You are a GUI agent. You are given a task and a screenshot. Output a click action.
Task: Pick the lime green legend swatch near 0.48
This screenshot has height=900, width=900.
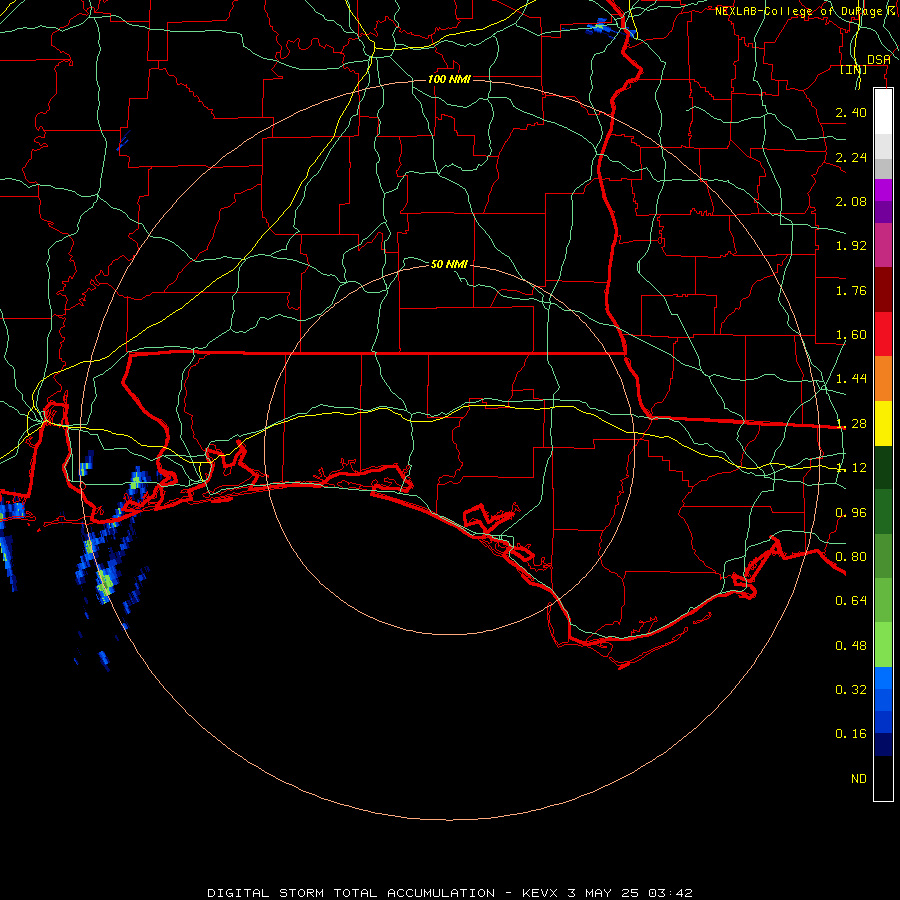coord(883,645)
